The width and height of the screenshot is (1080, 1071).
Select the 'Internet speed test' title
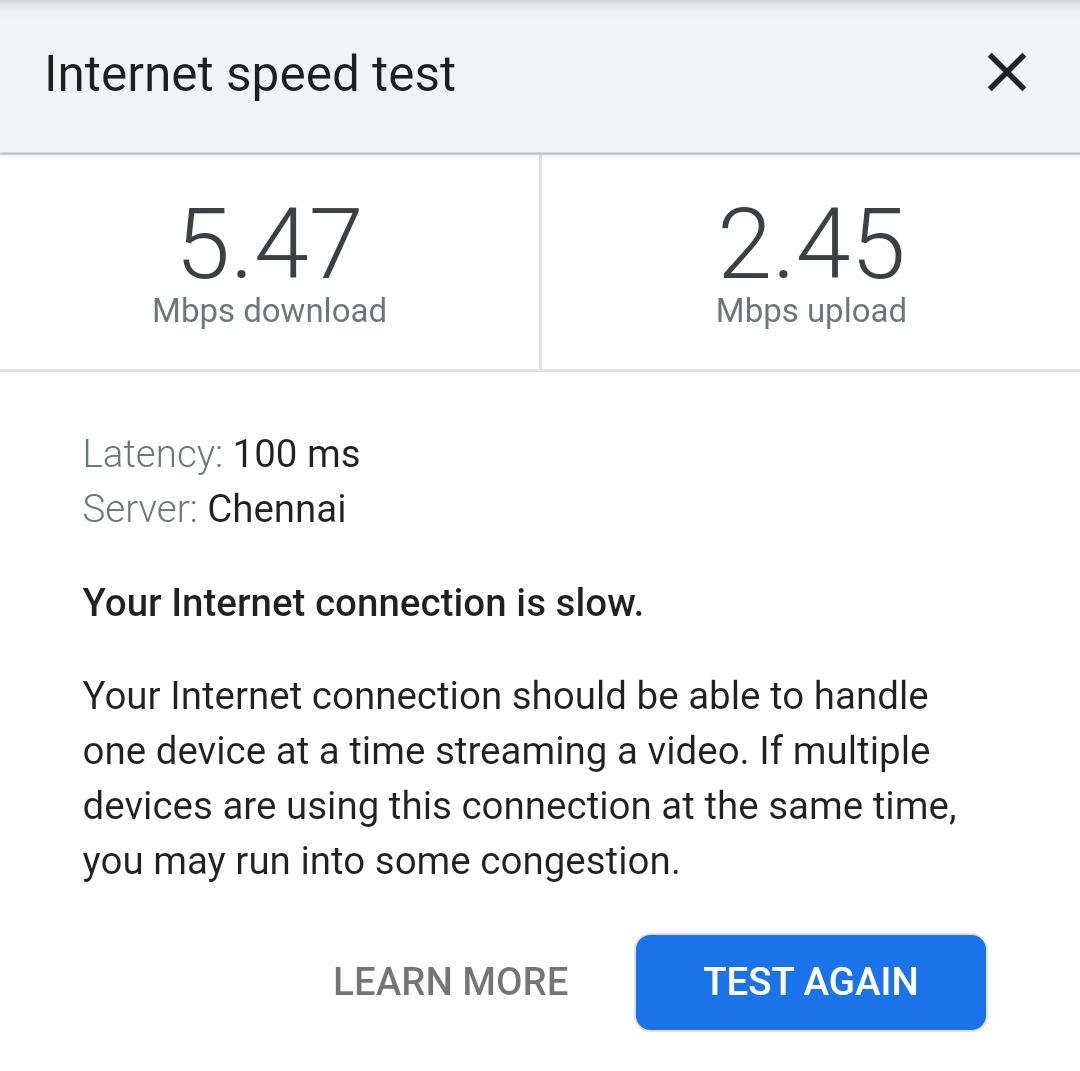(x=250, y=73)
